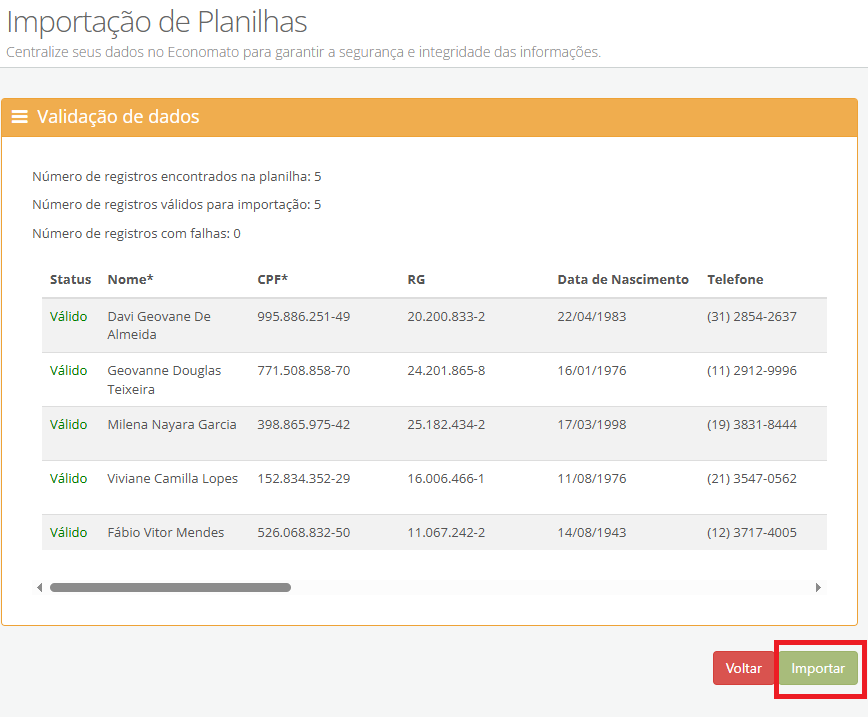Click phone number (11) 2912-9996
This screenshot has height=717, width=868.
coord(752,370)
